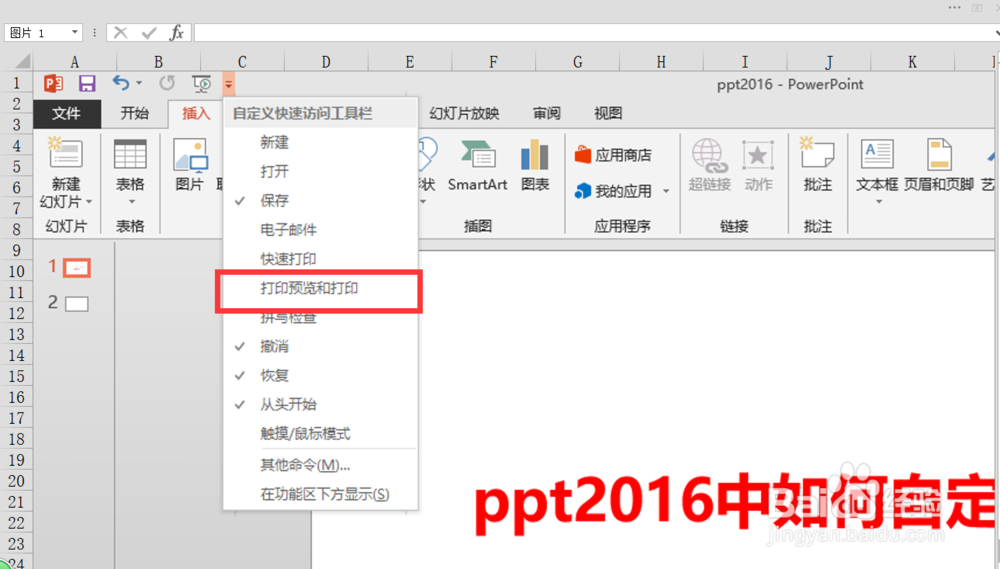The image size is (1000, 569).
Task: Select slide 1 thumbnail
Action: point(77,268)
